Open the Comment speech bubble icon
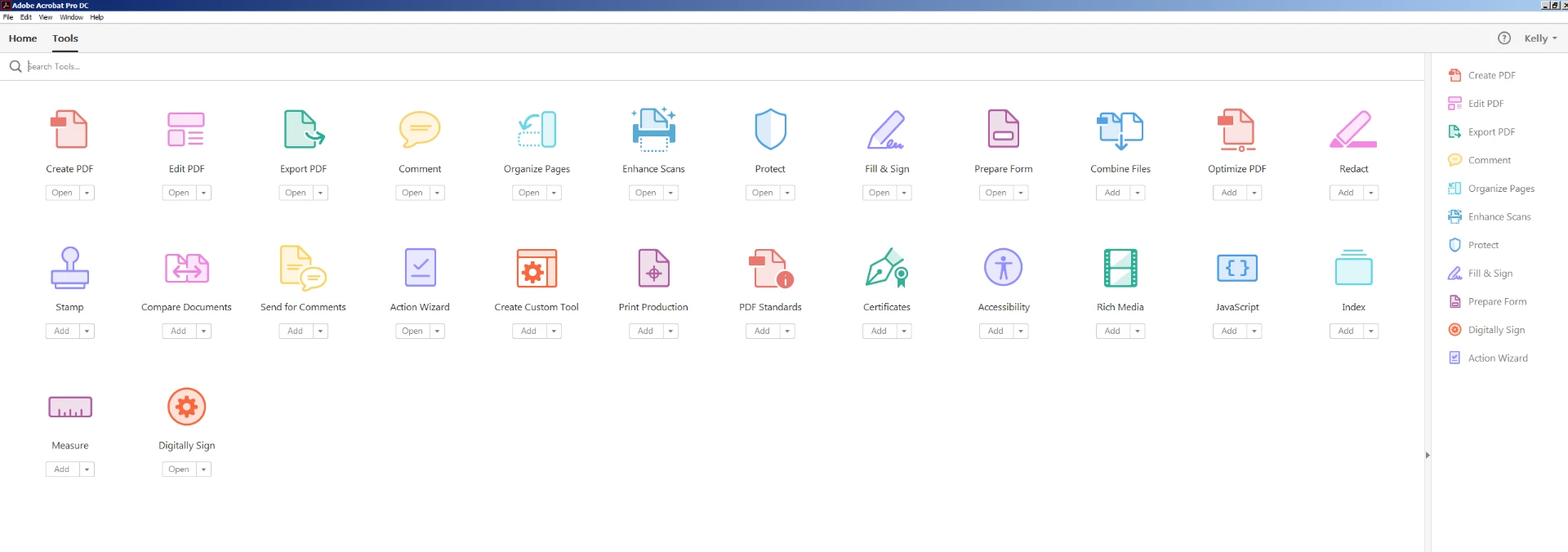The height and width of the screenshot is (552, 1568). point(420,129)
